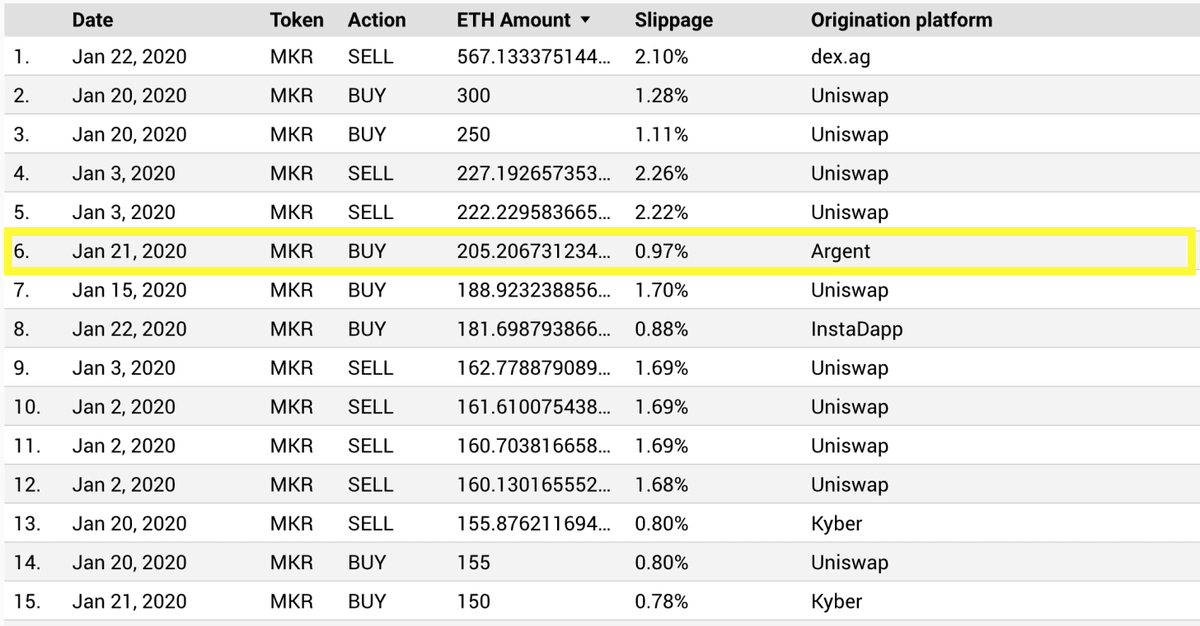
Task: Click the SELL action in row 1
Action: [x=370, y=57]
